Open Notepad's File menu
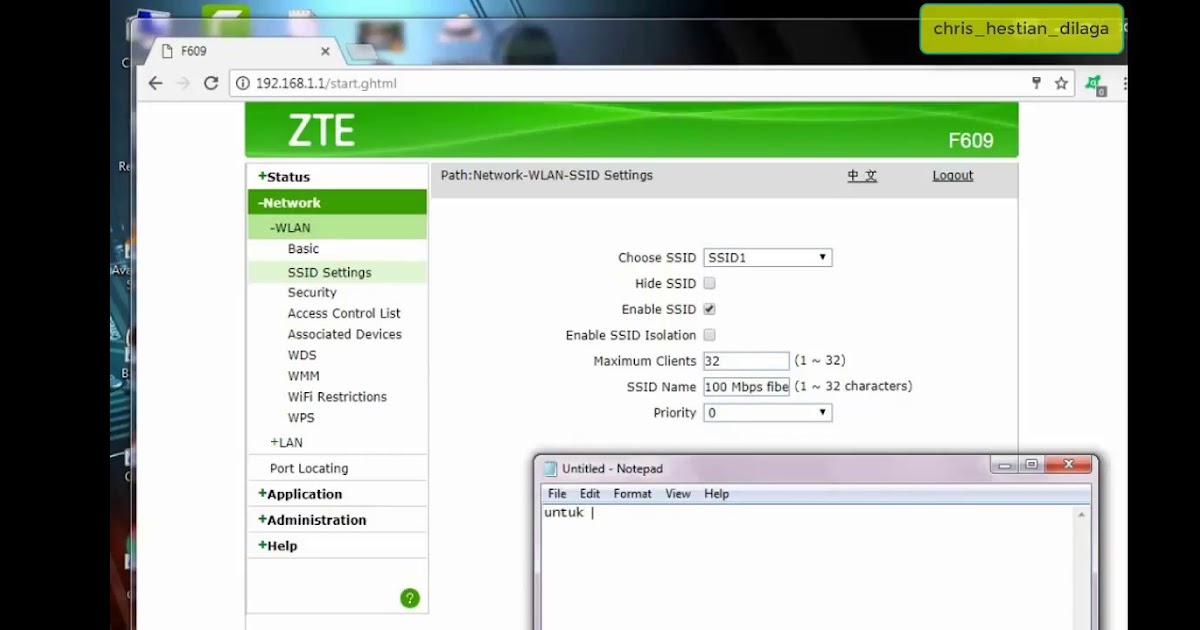Viewport: 1200px width, 630px height. coord(557,494)
